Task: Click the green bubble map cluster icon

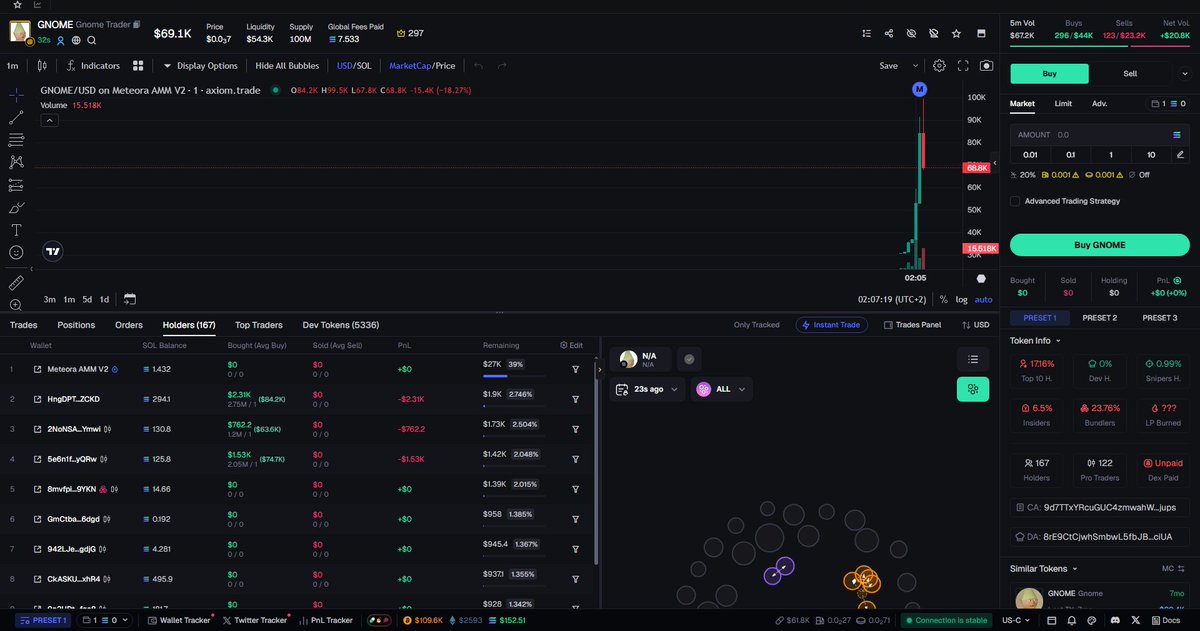Action: (x=972, y=390)
